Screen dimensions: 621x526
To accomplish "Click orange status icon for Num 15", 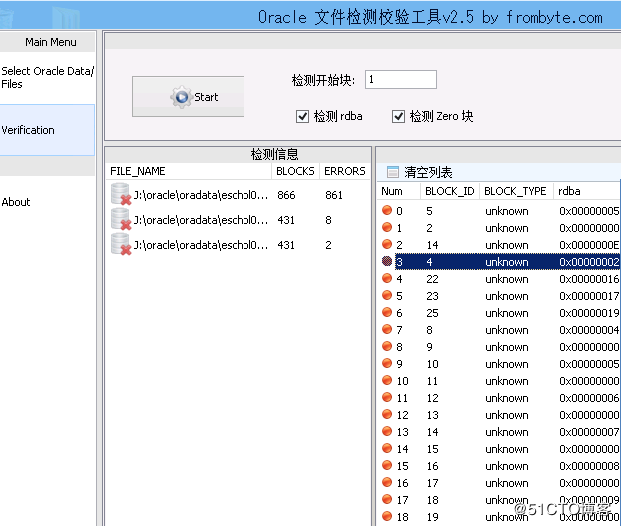I will click(387, 465).
